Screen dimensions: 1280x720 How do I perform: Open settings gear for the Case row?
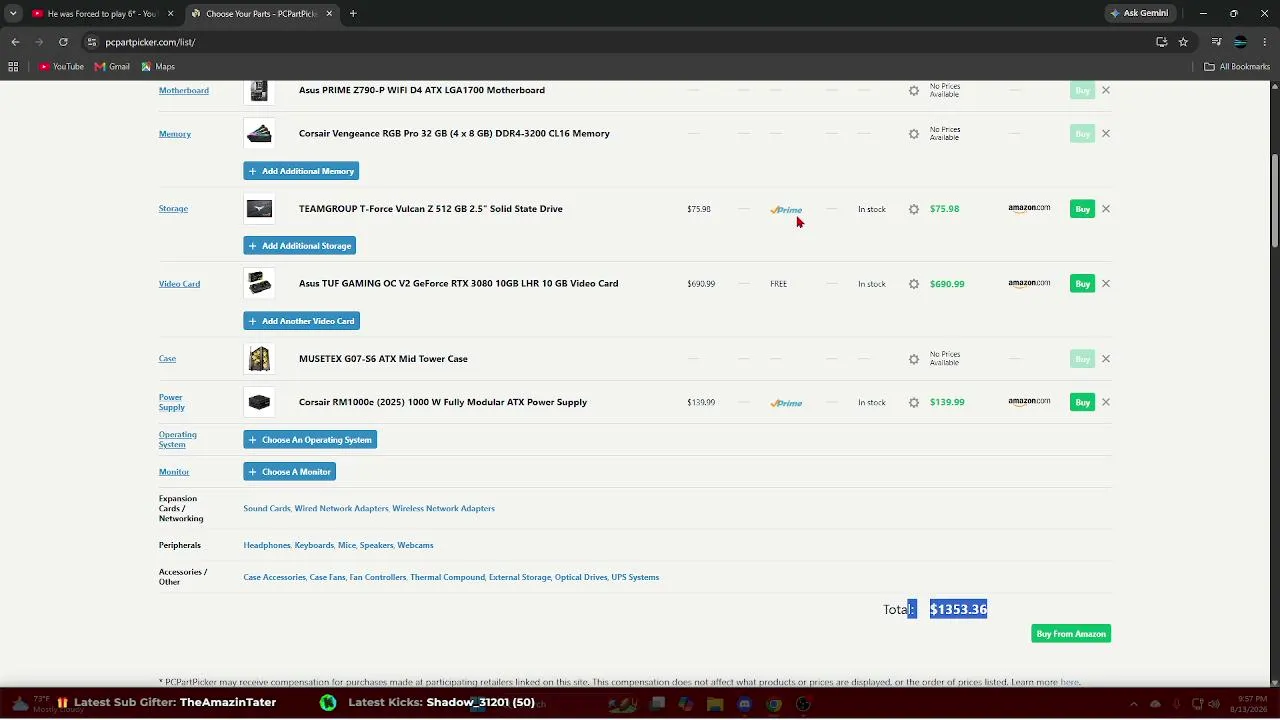[914, 359]
